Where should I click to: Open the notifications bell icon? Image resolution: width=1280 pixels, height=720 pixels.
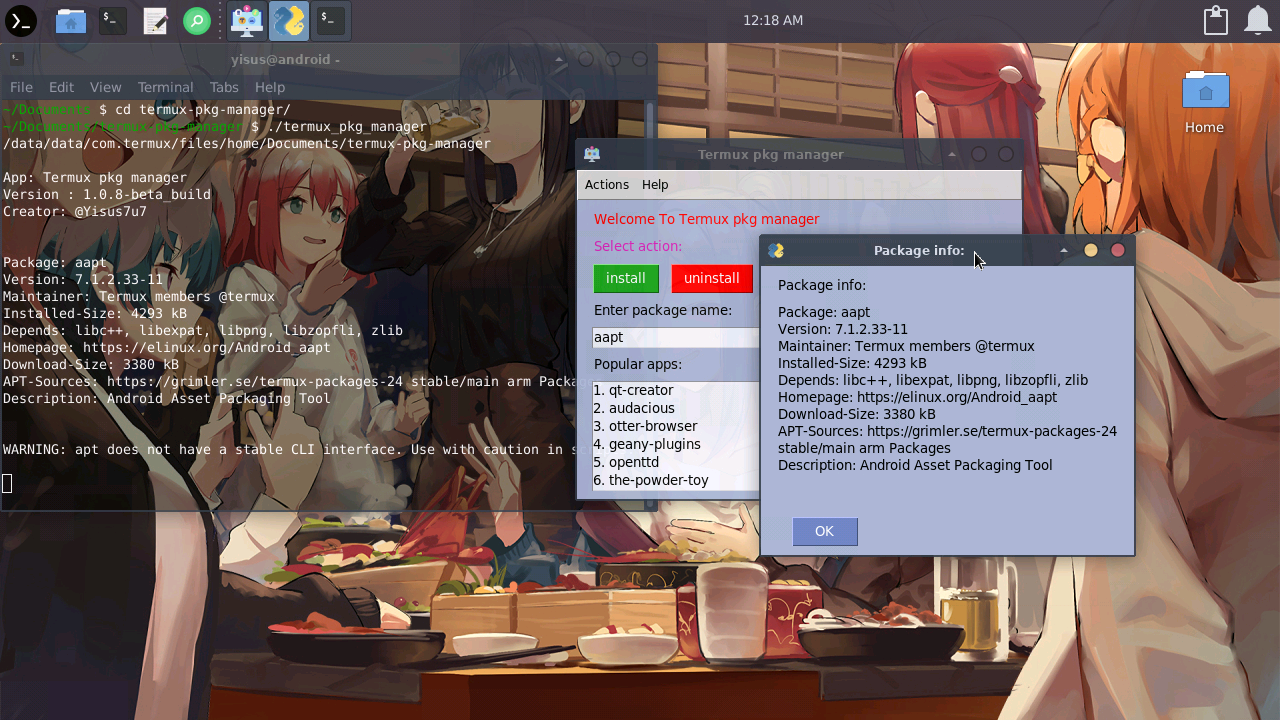(1258, 20)
